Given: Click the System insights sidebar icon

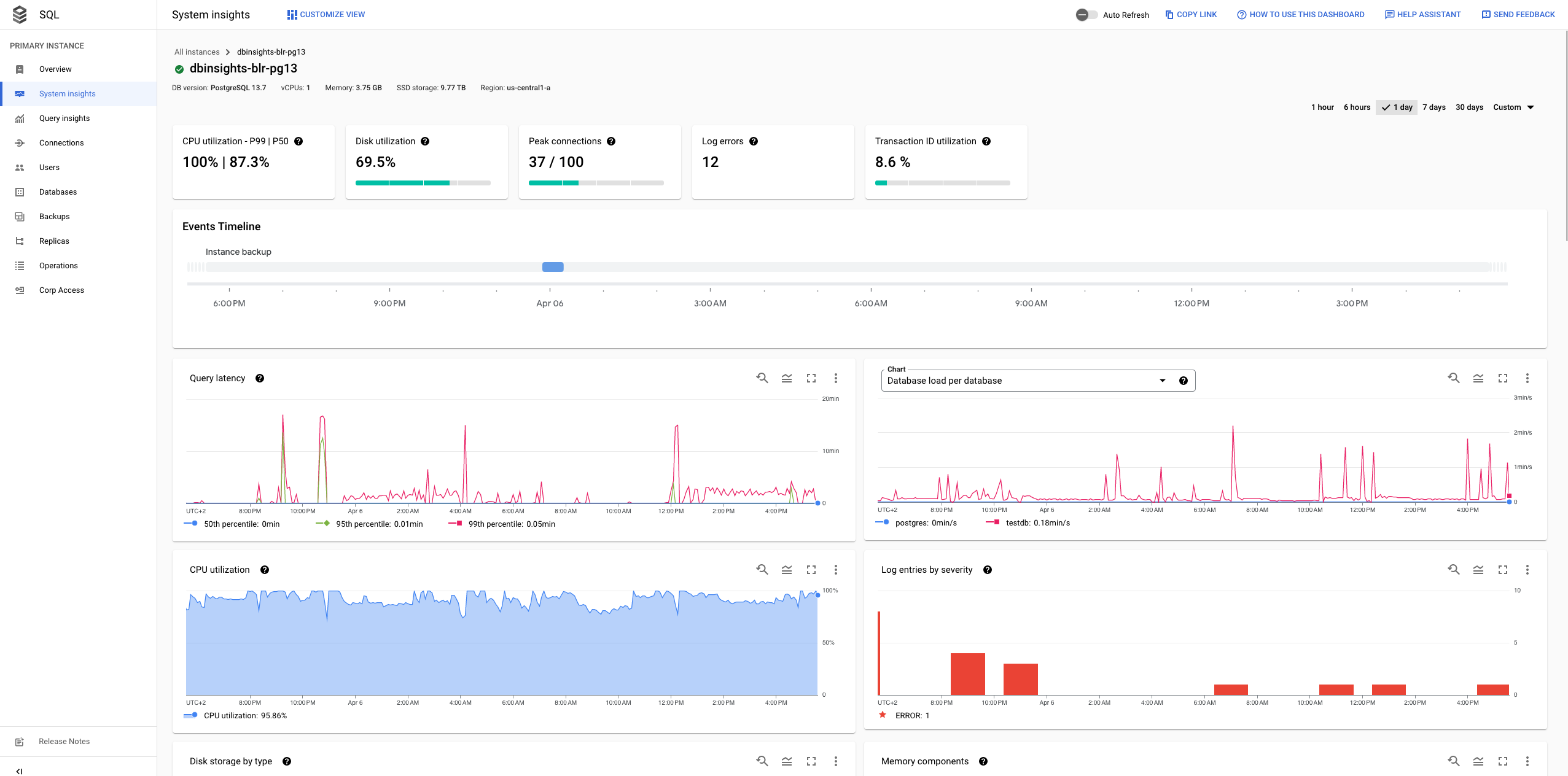Looking at the screenshot, I should 20,93.
